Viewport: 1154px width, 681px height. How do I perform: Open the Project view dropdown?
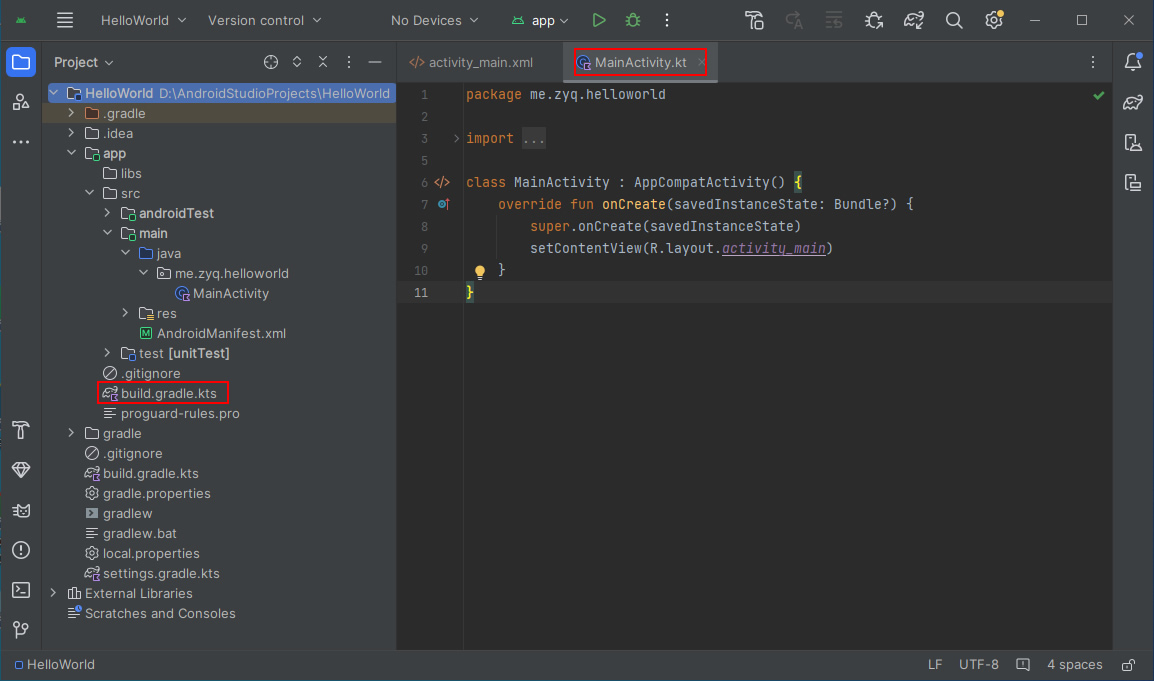pyautogui.click(x=84, y=62)
